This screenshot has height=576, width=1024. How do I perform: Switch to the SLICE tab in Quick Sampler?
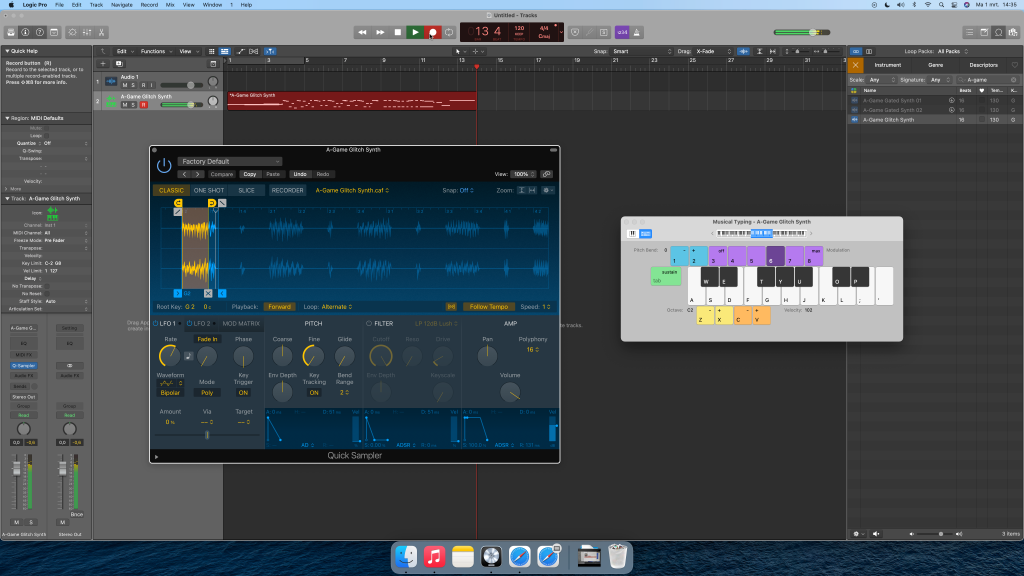[x=245, y=190]
